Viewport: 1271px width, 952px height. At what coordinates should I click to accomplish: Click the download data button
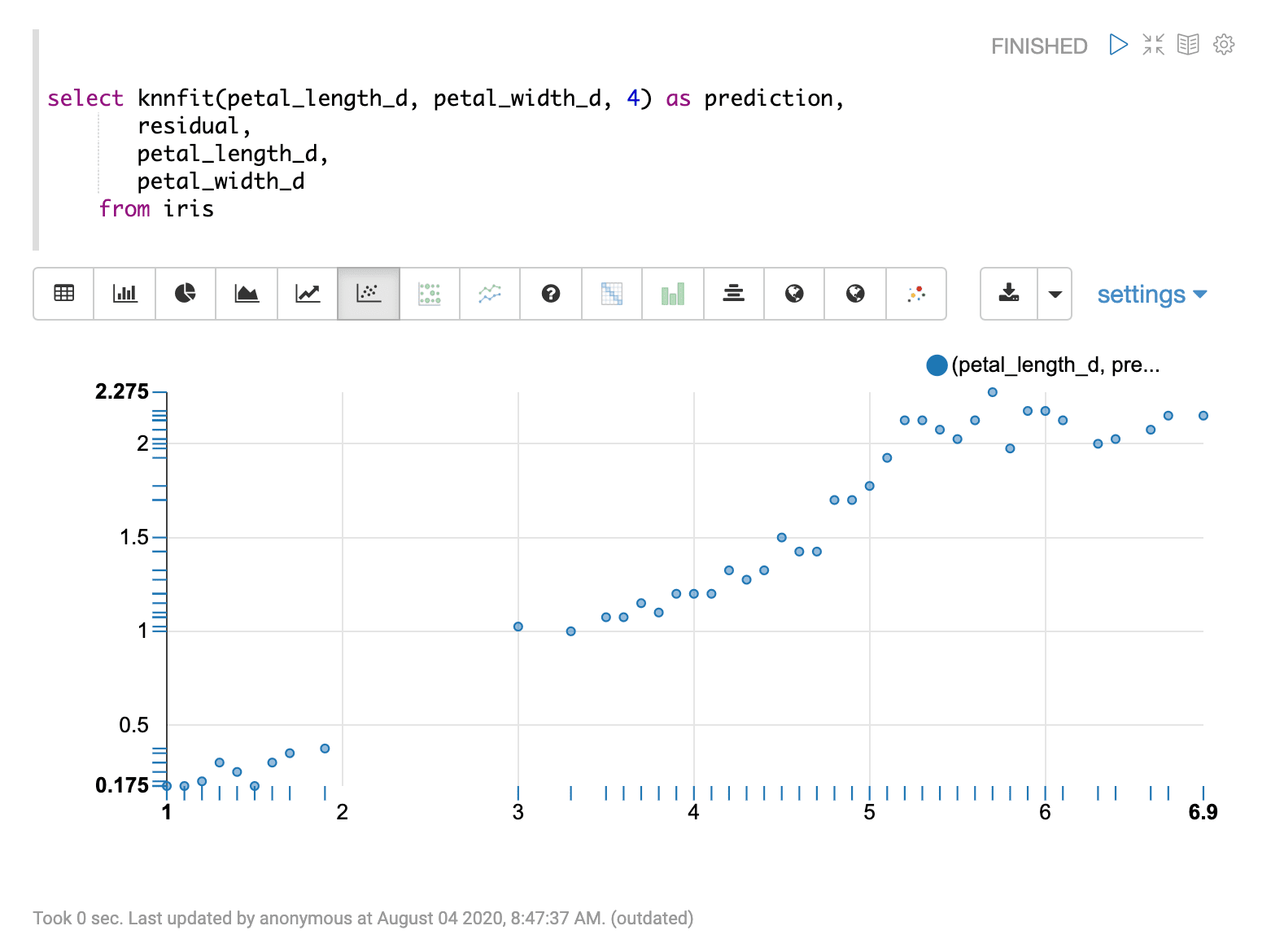pyautogui.click(x=1008, y=294)
